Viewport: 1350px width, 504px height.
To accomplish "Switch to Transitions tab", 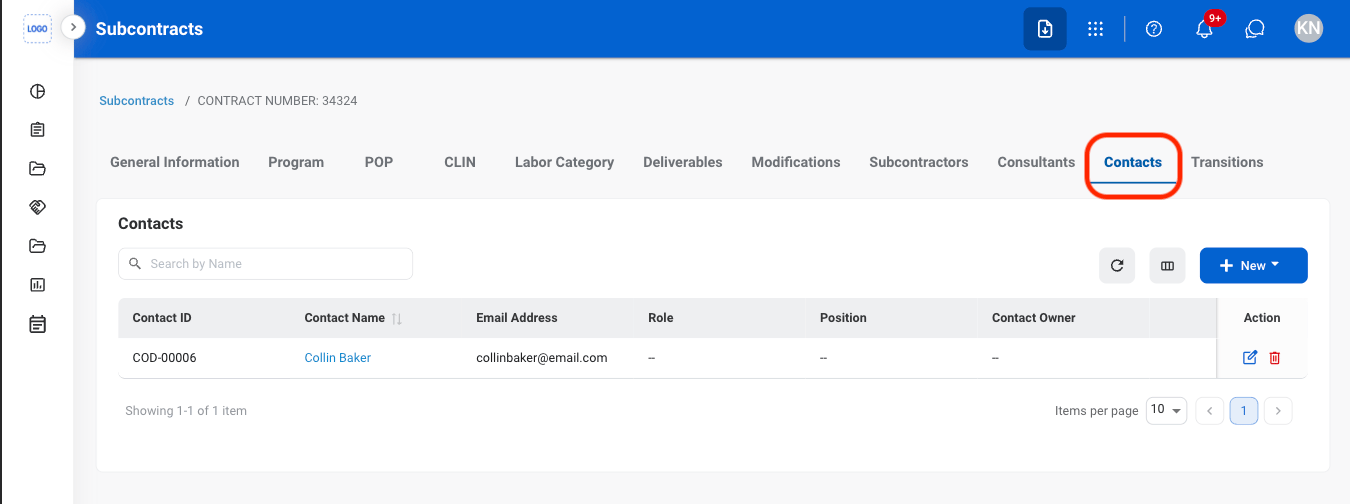I will [1227, 162].
